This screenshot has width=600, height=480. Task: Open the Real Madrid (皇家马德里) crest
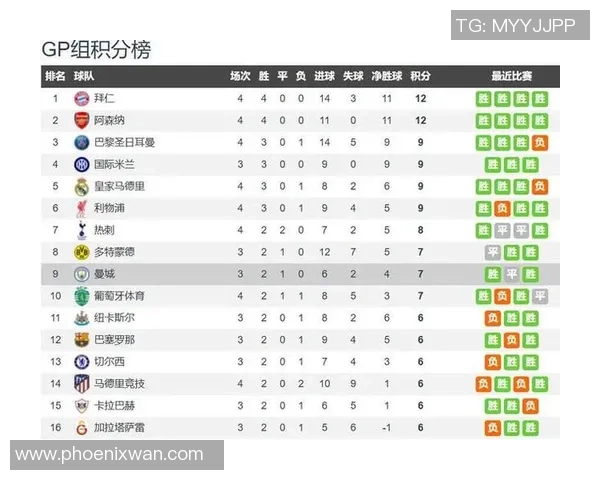(81, 186)
